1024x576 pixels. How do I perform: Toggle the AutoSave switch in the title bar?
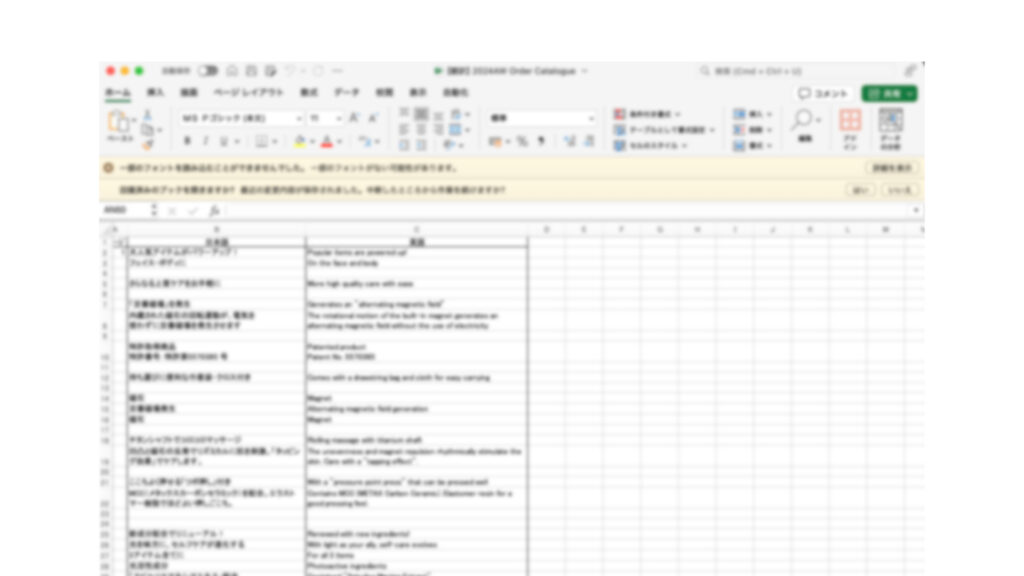(x=208, y=71)
